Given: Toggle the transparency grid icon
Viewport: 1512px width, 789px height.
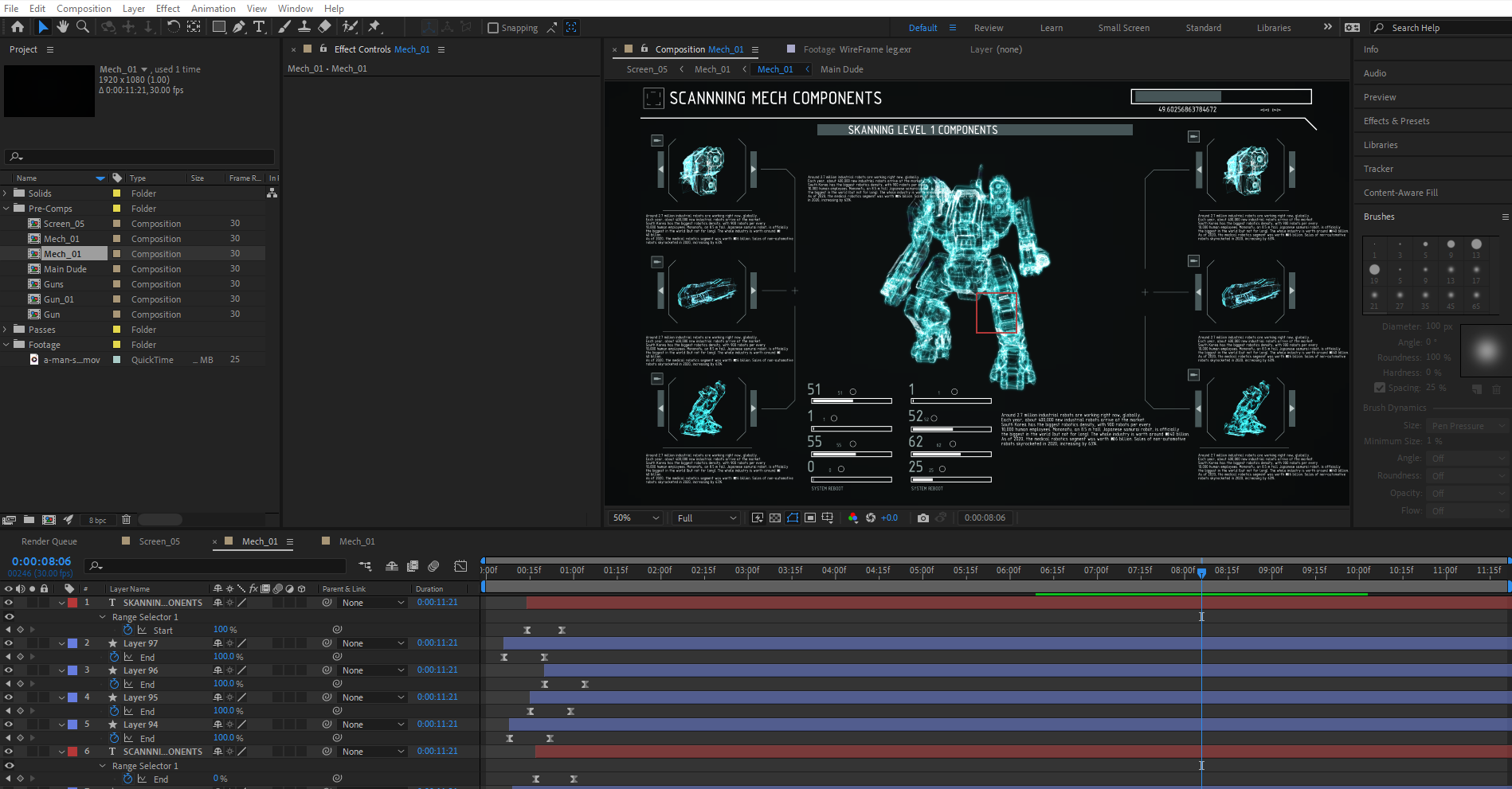Looking at the screenshot, I should (x=775, y=518).
